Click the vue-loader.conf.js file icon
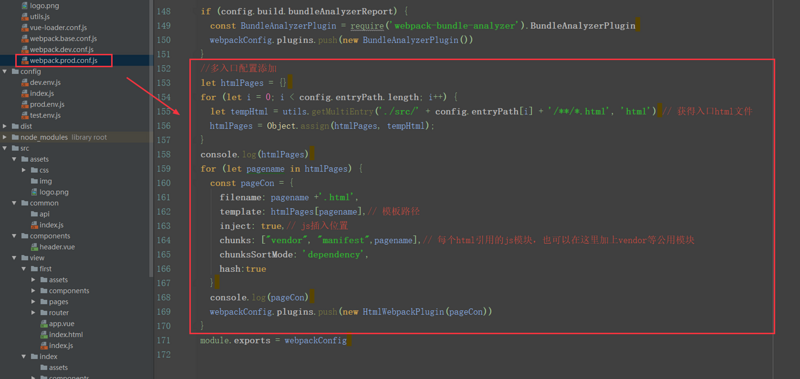 point(25,28)
